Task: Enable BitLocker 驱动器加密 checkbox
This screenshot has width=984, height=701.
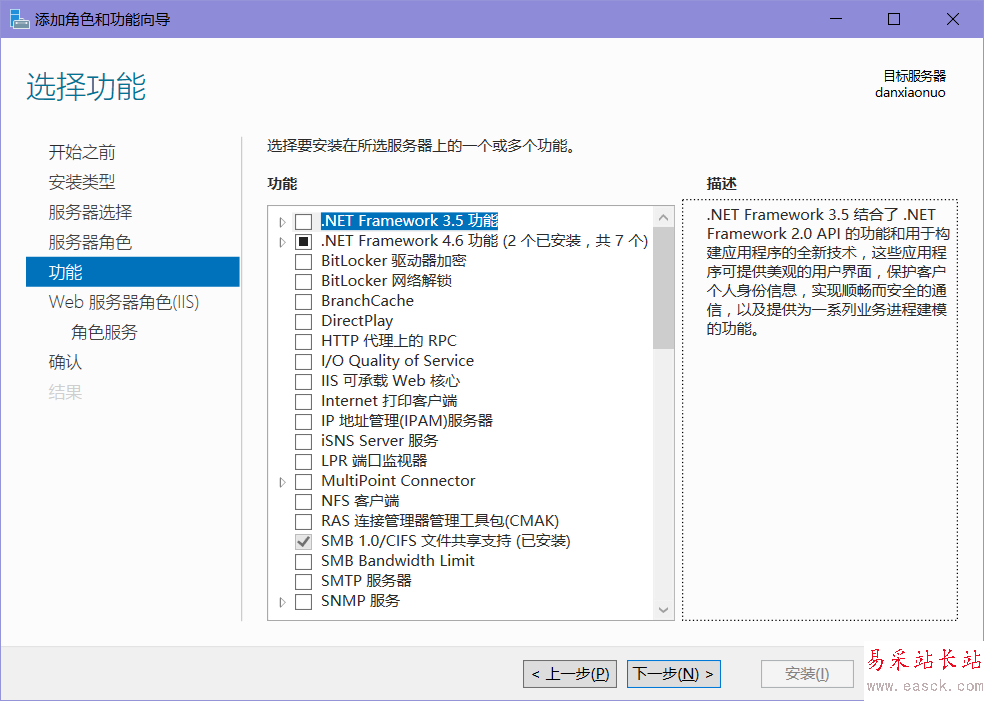Action: tap(304, 262)
